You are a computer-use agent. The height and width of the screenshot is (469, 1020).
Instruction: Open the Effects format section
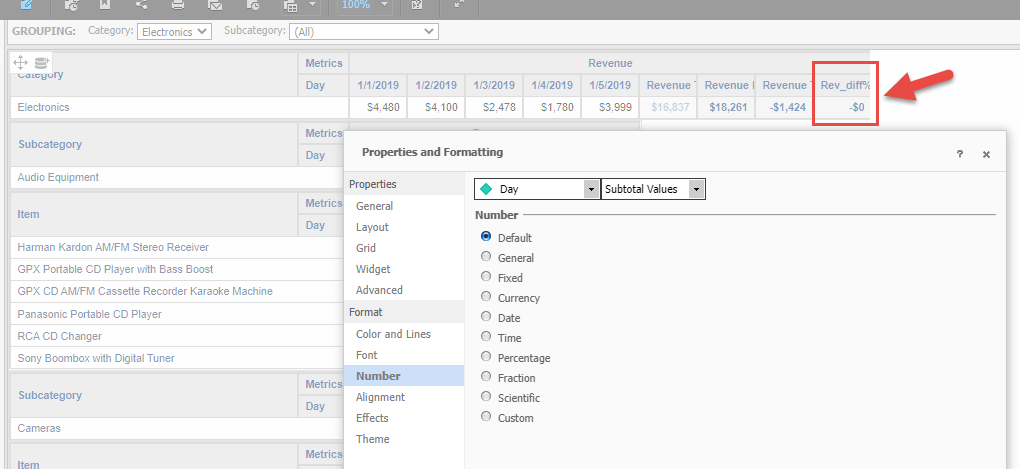372,418
